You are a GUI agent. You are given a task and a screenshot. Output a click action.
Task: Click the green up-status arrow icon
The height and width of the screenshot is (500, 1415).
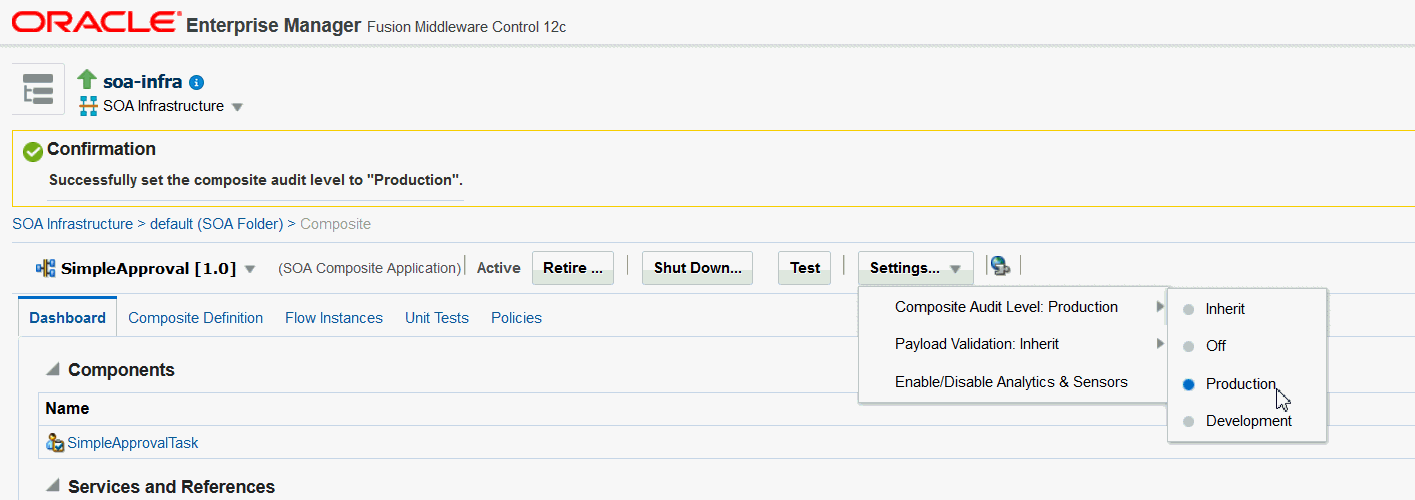[87, 80]
